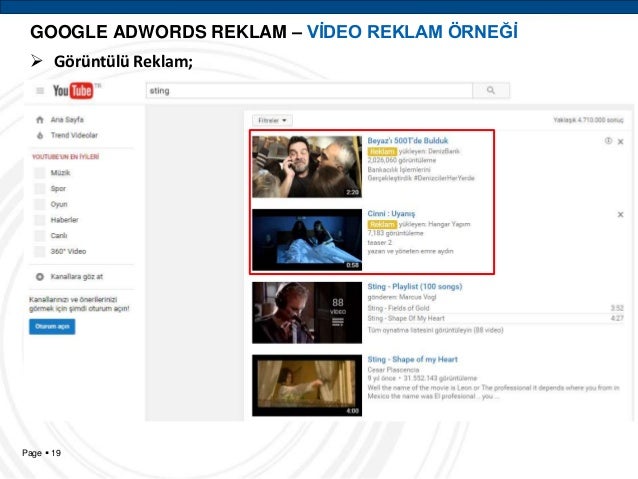Open Hangar Yapım uploader link
This screenshot has height=479, width=638.
[x=449, y=224]
